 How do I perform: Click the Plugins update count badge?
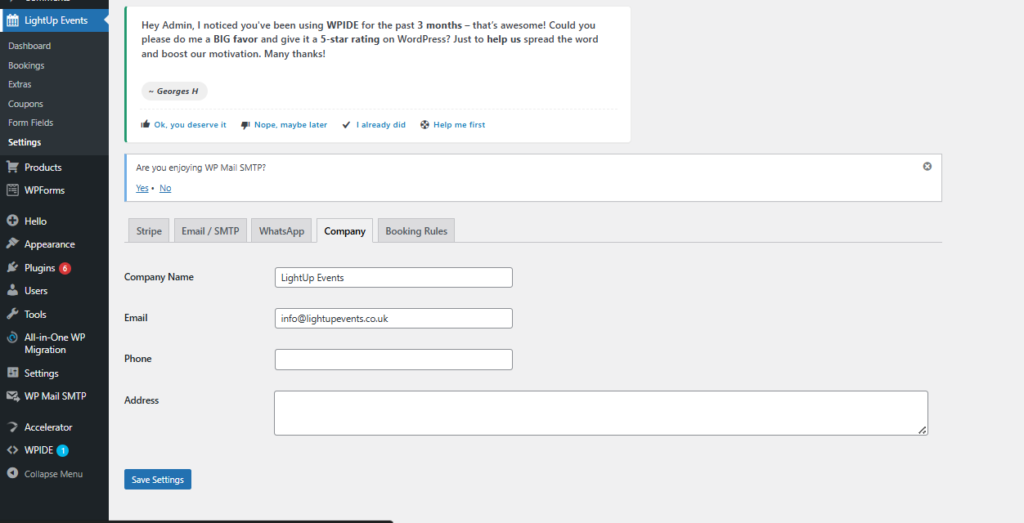[65, 268]
